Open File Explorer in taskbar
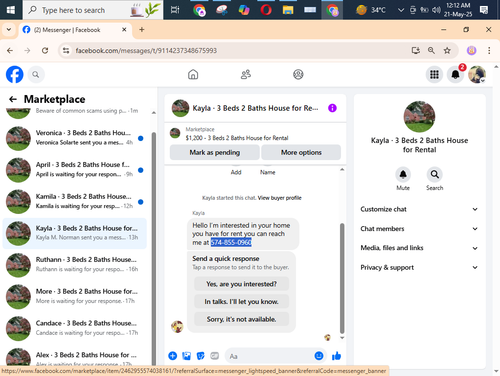The height and width of the screenshot is (376, 500). coord(288,10)
